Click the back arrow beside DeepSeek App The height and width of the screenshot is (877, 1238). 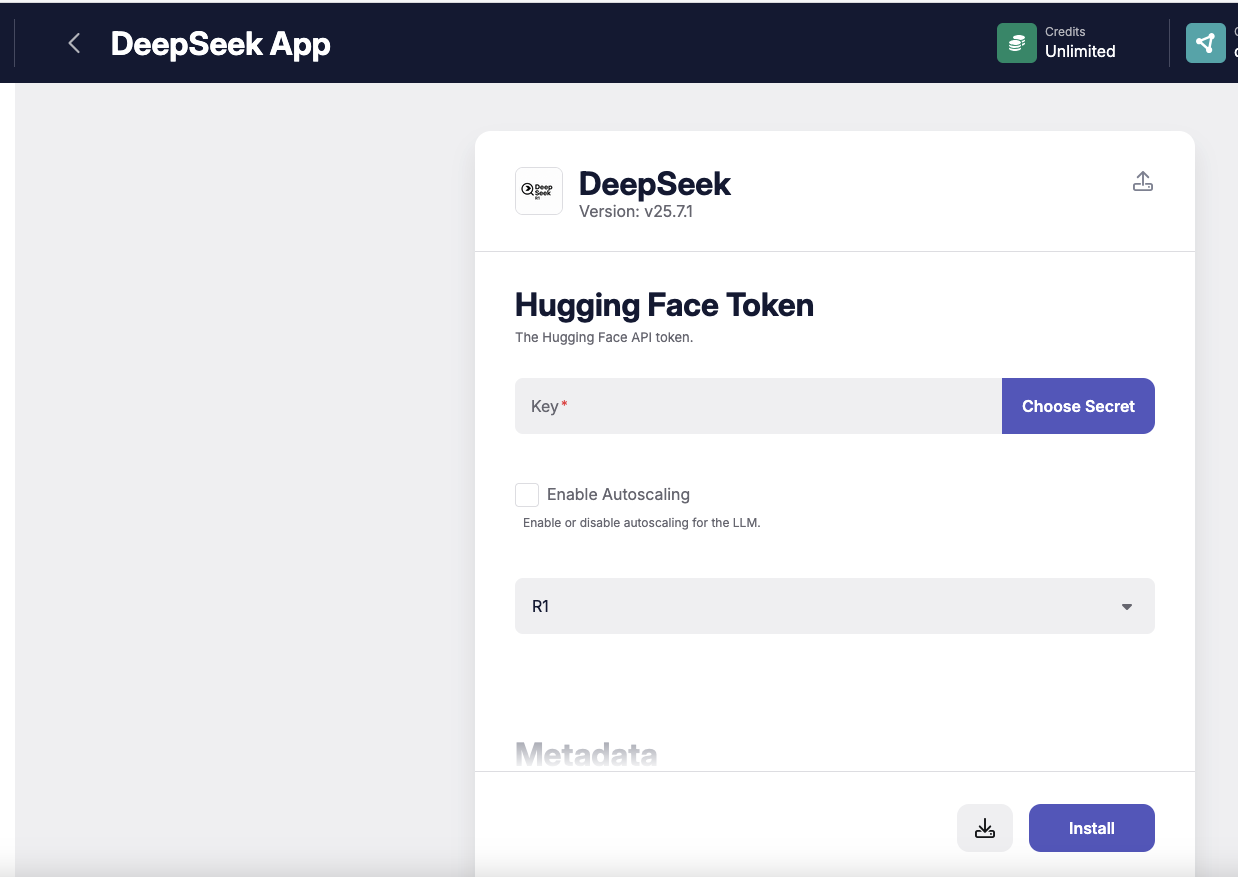(73, 44)
